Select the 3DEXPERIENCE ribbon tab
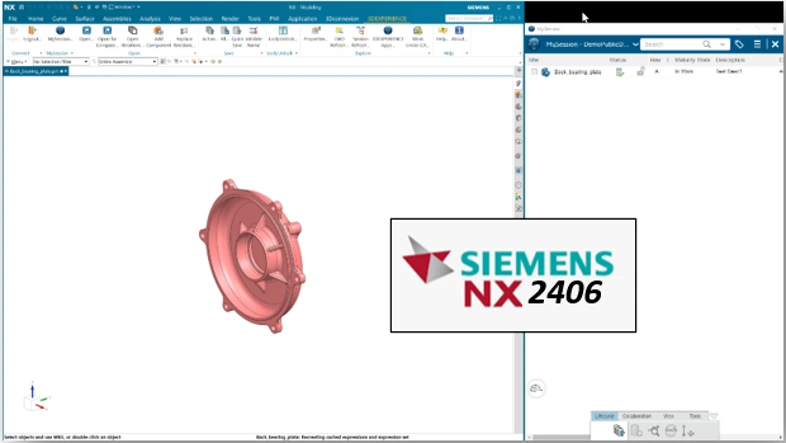 click(387, 19)
